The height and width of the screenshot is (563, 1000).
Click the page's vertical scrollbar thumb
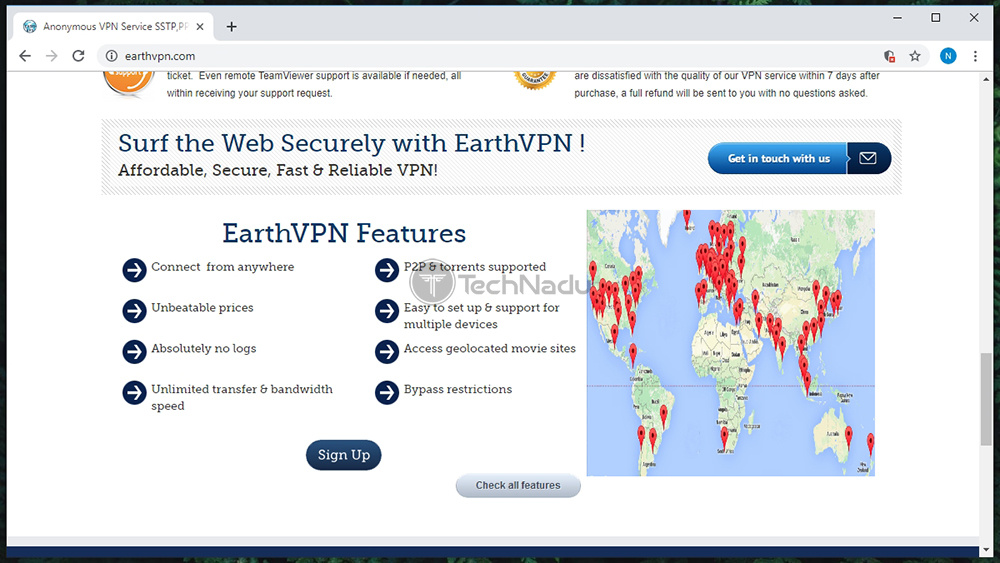[x=986, y=399]
